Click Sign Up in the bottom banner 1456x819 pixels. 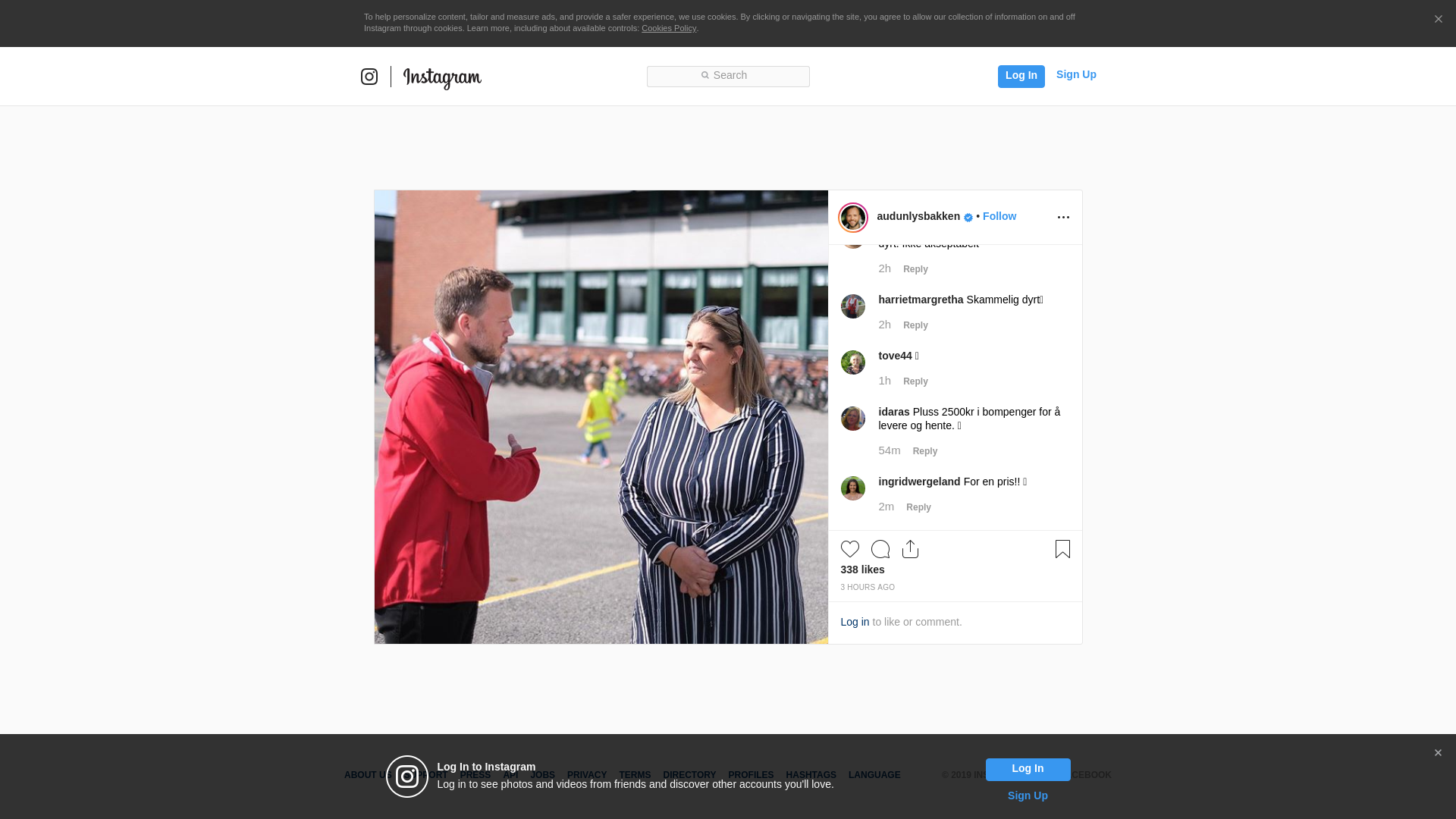point(1028,795)
